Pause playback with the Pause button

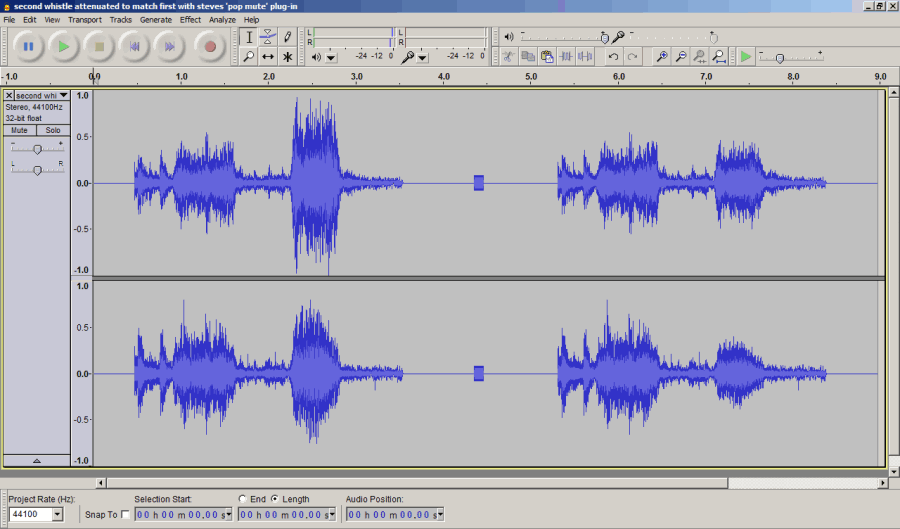(28, 46)
